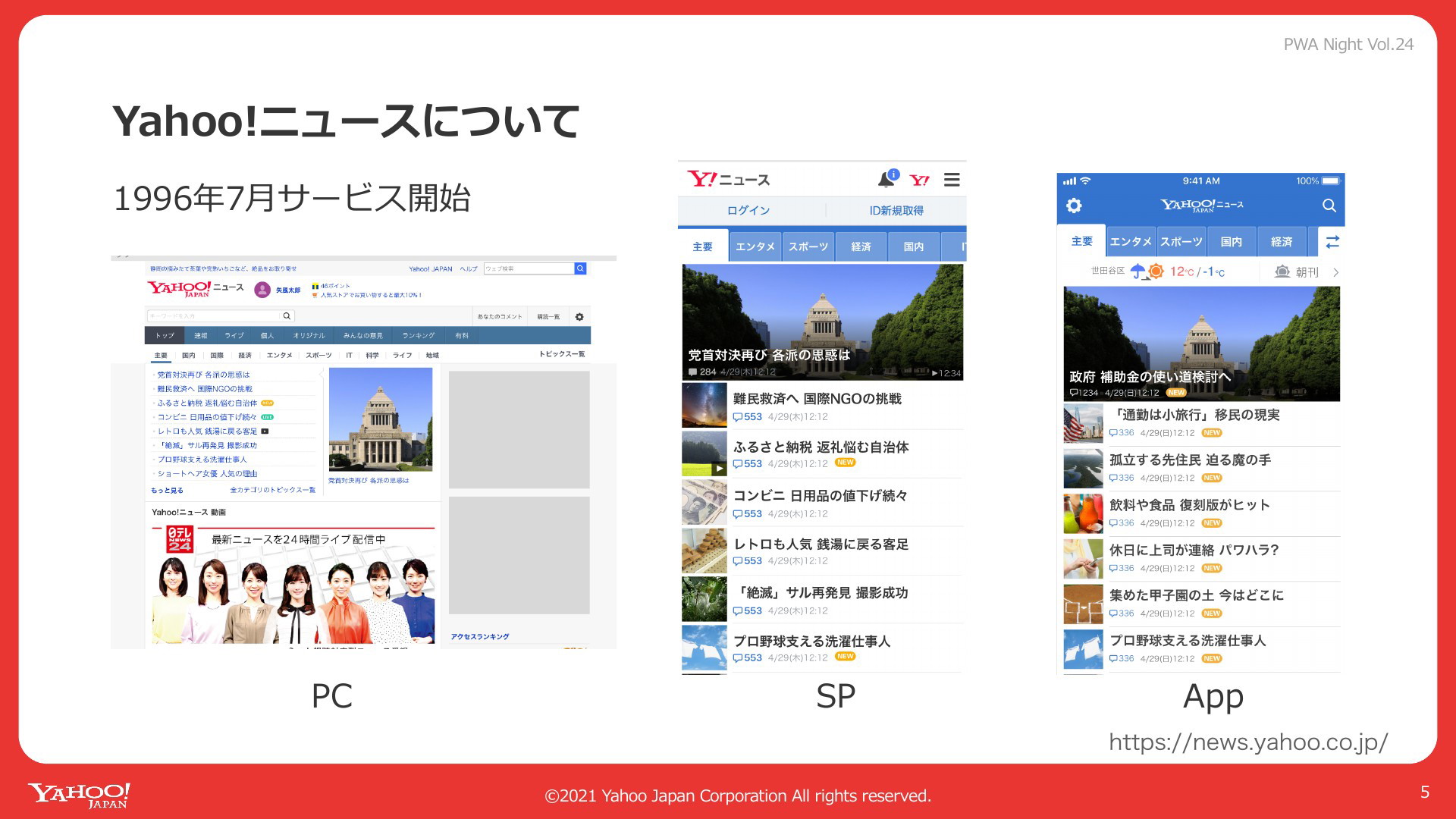Click the live stream presenters banner on PC

point(293,584)
